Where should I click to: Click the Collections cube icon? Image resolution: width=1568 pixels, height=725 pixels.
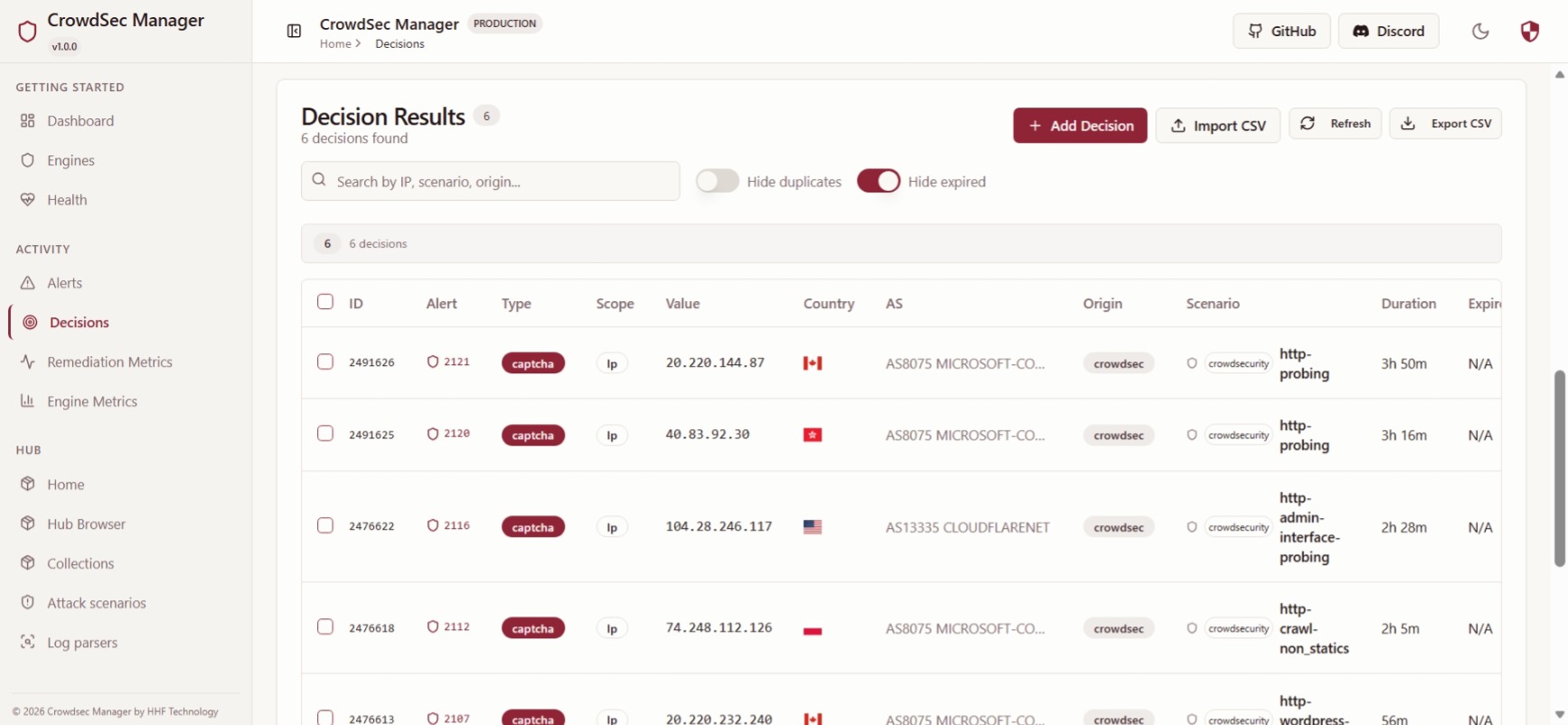[x=28, y=563]
